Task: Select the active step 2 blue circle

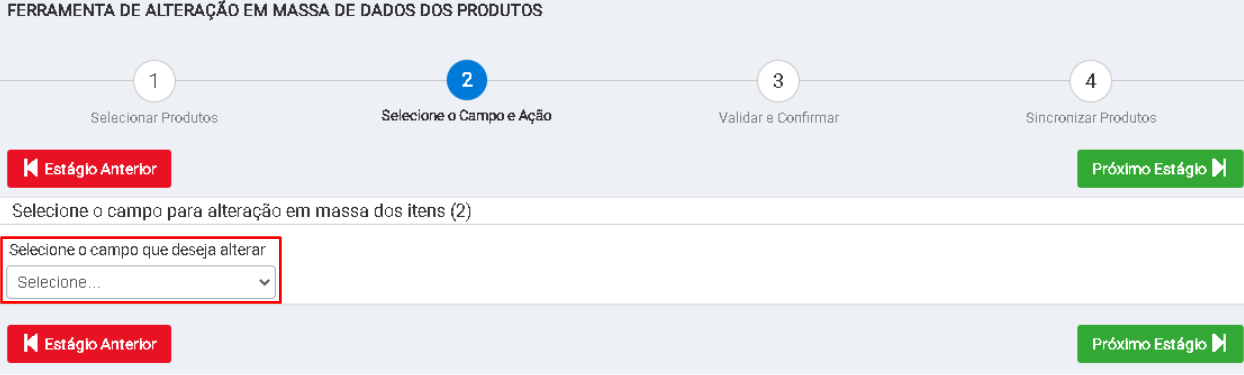Action: [x=466, y=80]
